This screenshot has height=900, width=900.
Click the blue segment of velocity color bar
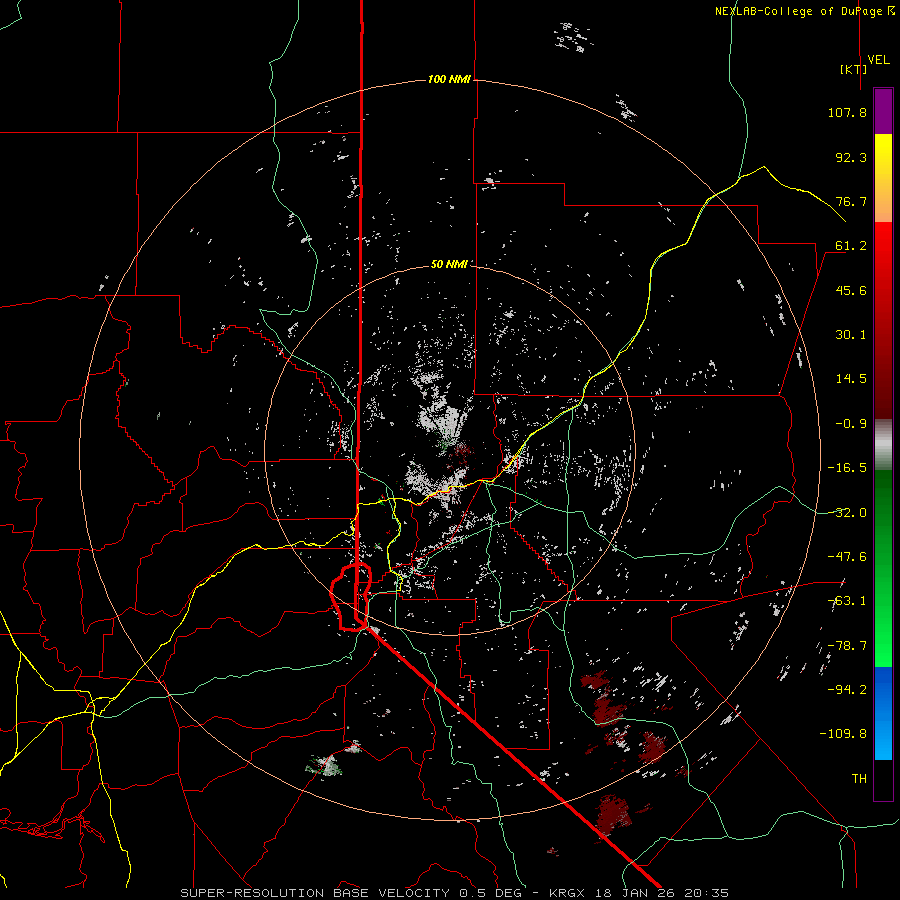(883, 713)
